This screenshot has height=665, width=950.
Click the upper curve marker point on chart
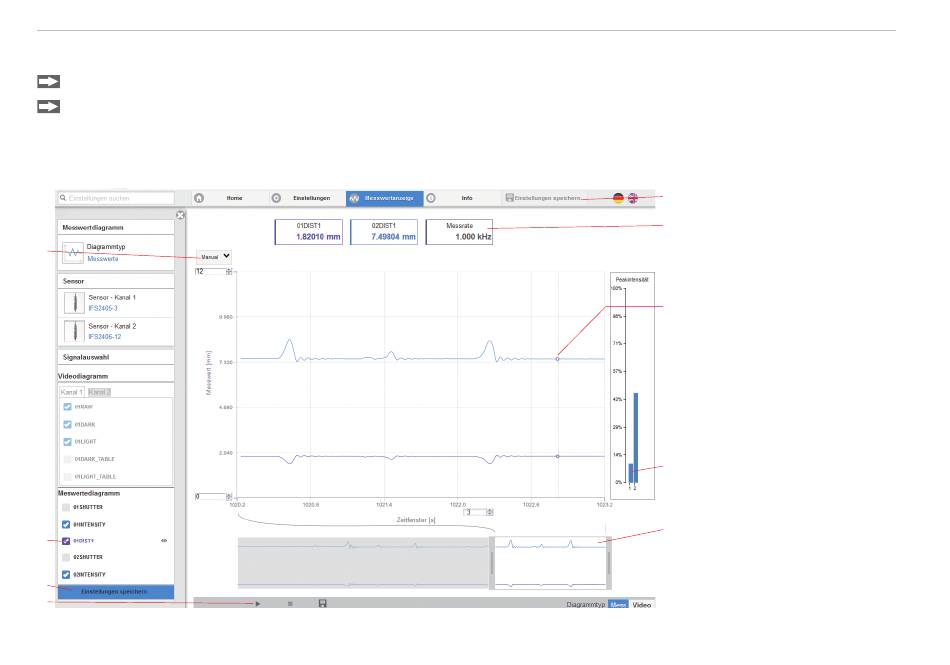[x=557, y=359]
